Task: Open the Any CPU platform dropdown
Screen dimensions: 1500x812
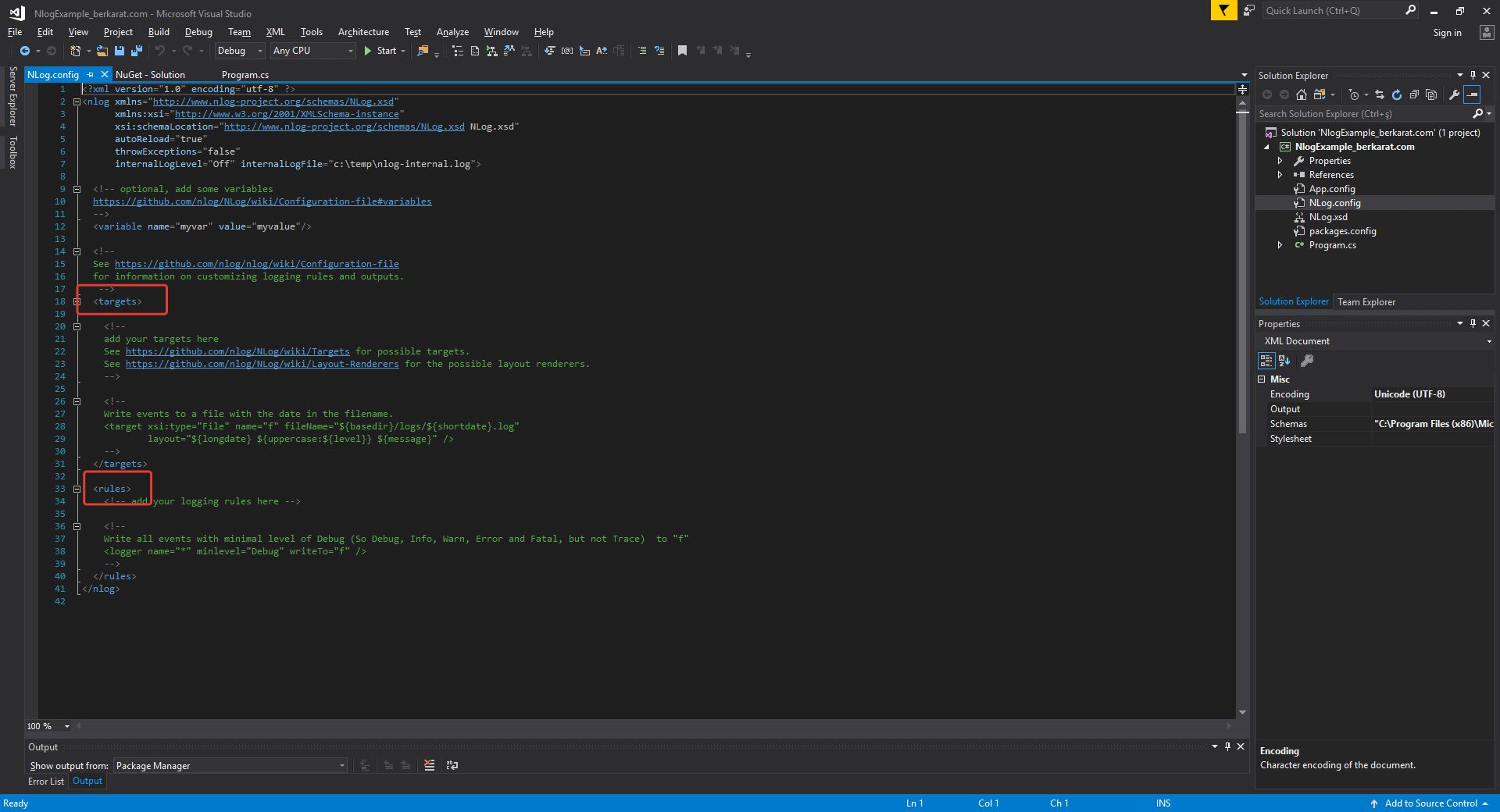Action: pos(313,51)
